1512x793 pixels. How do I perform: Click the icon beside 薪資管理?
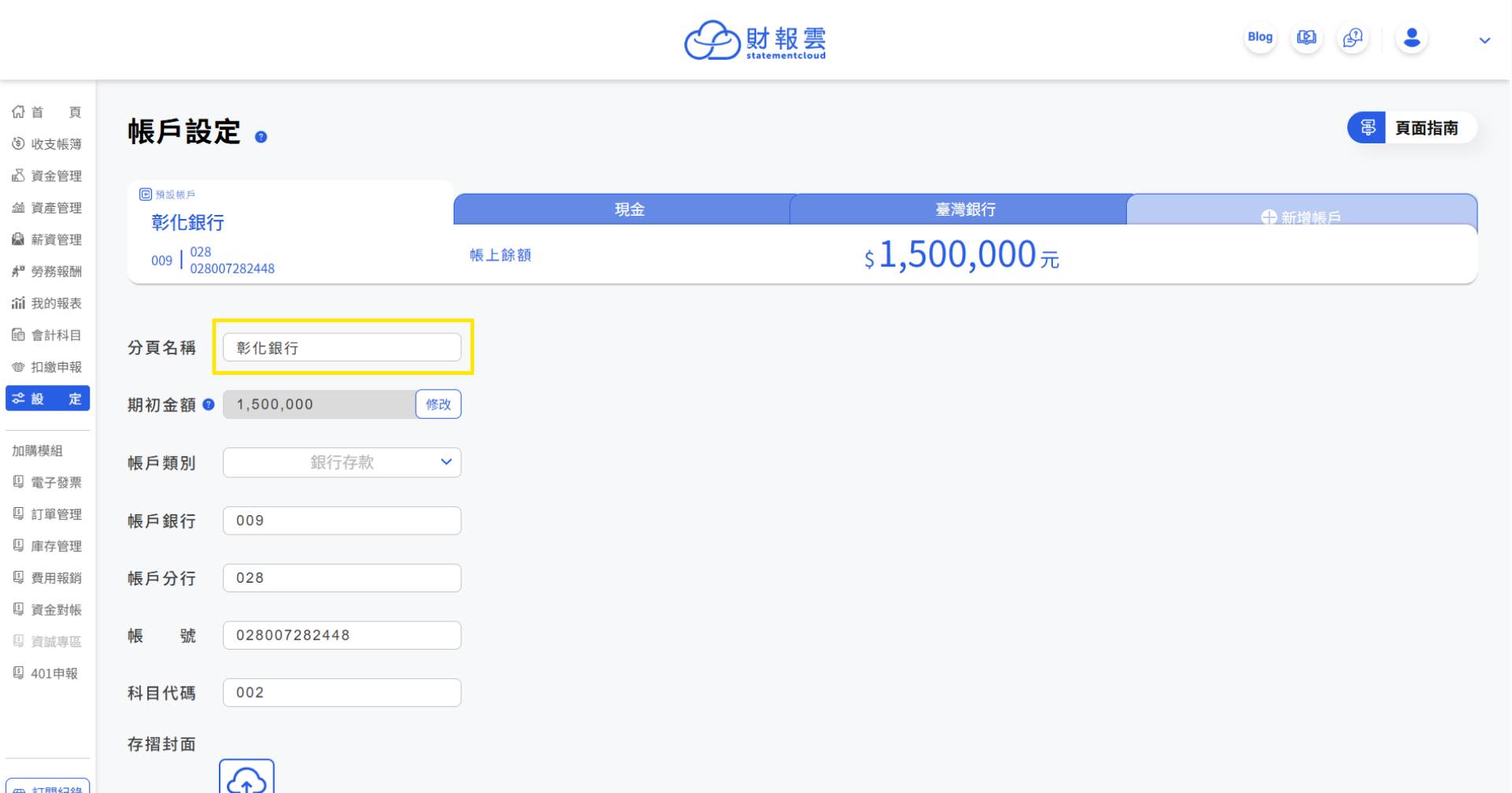pyautogui.click(x=18, y=239)
